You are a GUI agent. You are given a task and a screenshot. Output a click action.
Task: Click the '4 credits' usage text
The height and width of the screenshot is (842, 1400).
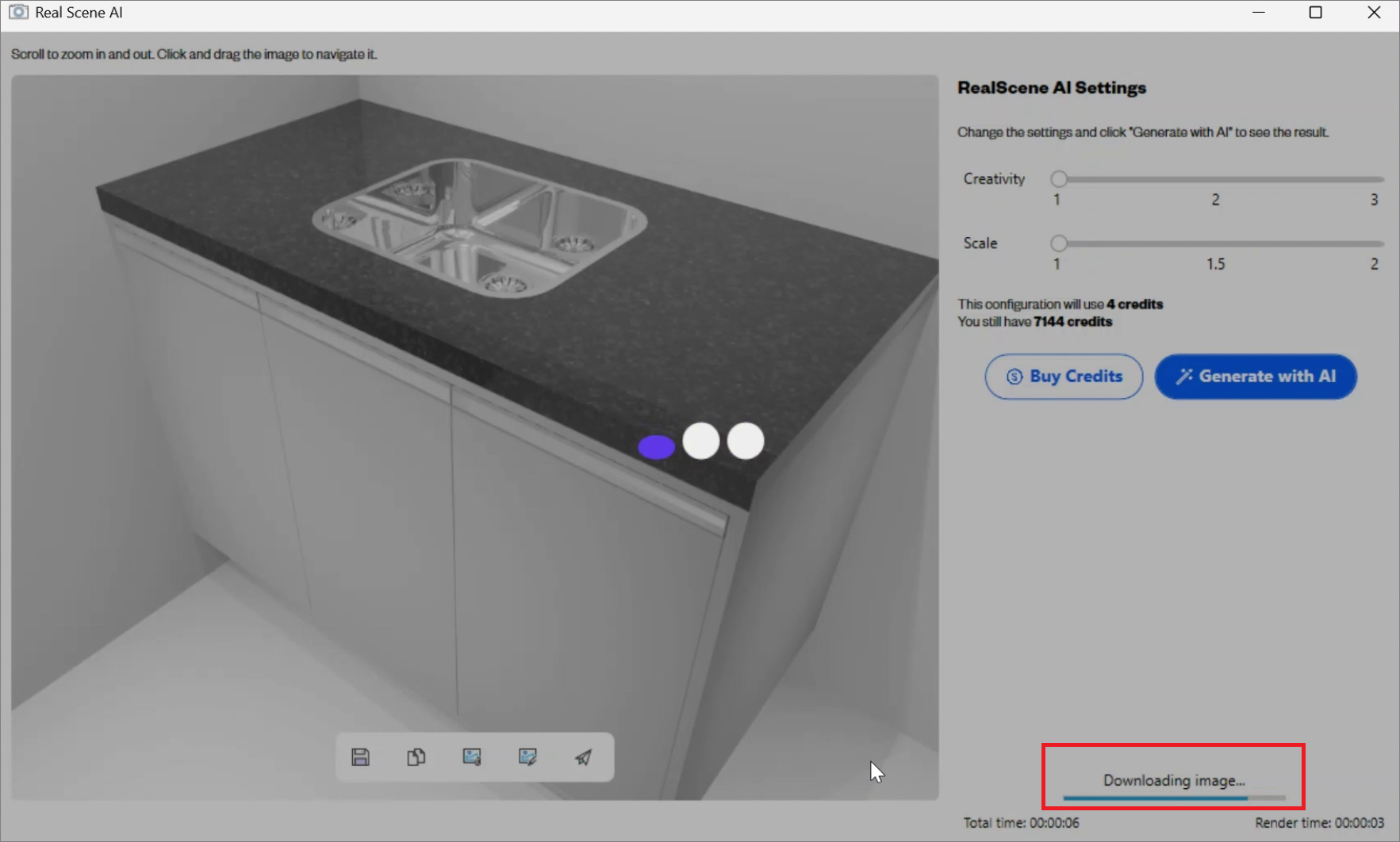1135,304
